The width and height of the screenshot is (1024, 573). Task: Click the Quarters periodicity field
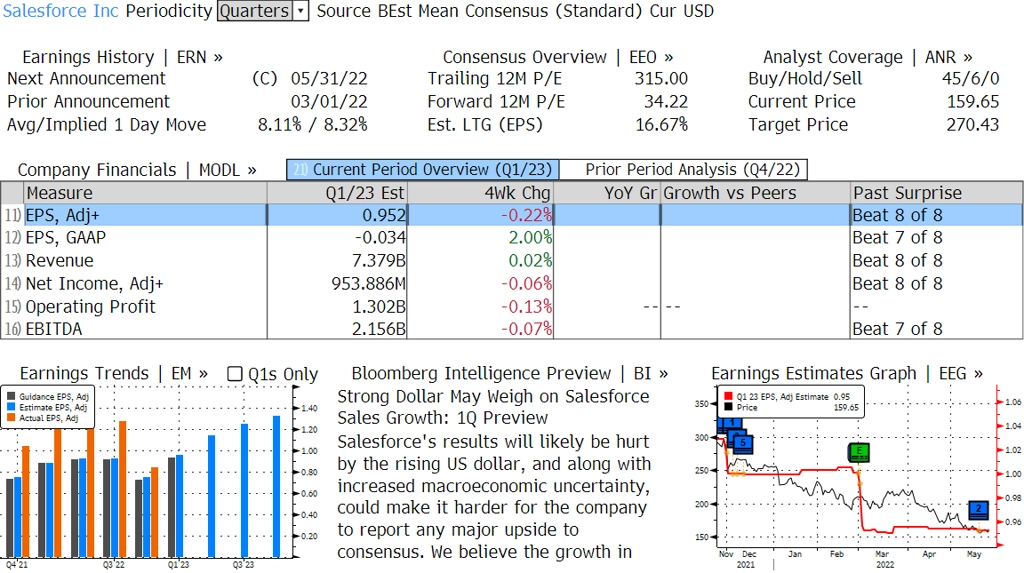coord(255,11)
